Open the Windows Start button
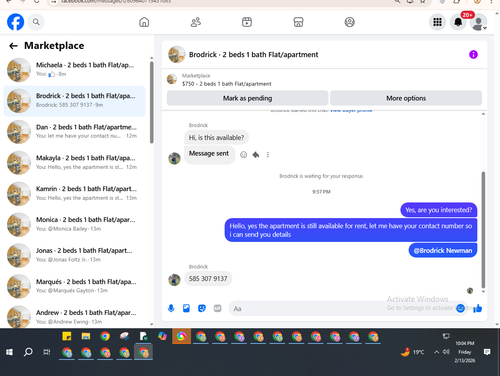The height and width of the screenshot is (376, 500). coord(9,352)
